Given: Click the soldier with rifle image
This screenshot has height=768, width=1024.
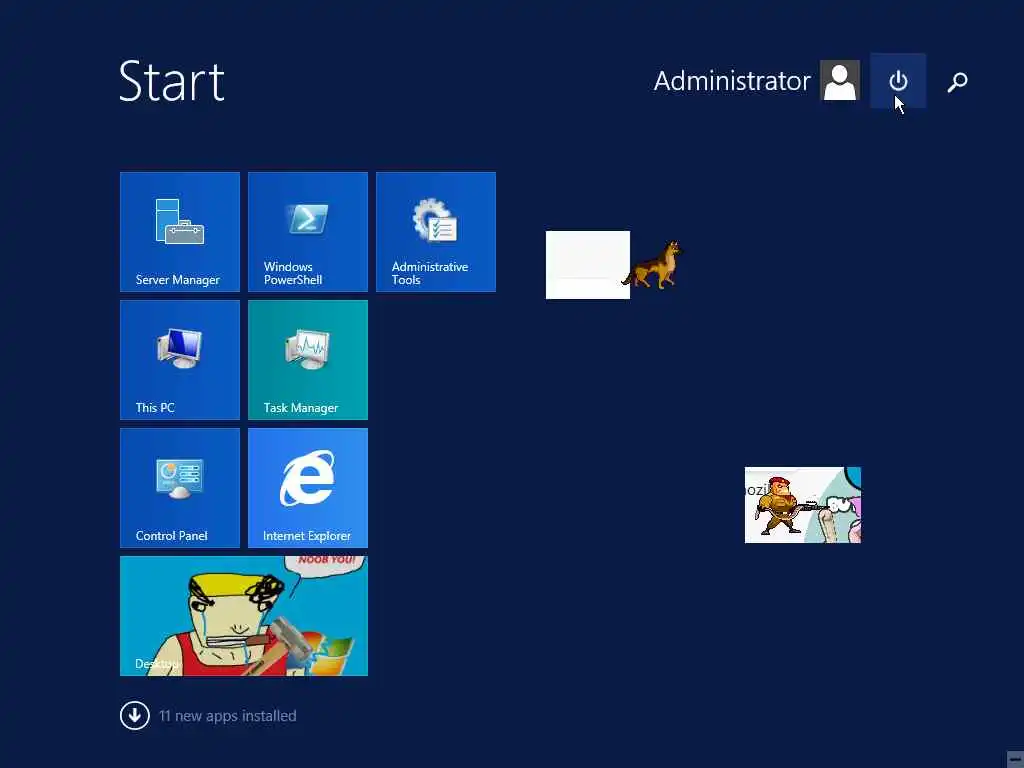Looking at the screenshot, I should point(783,505).
